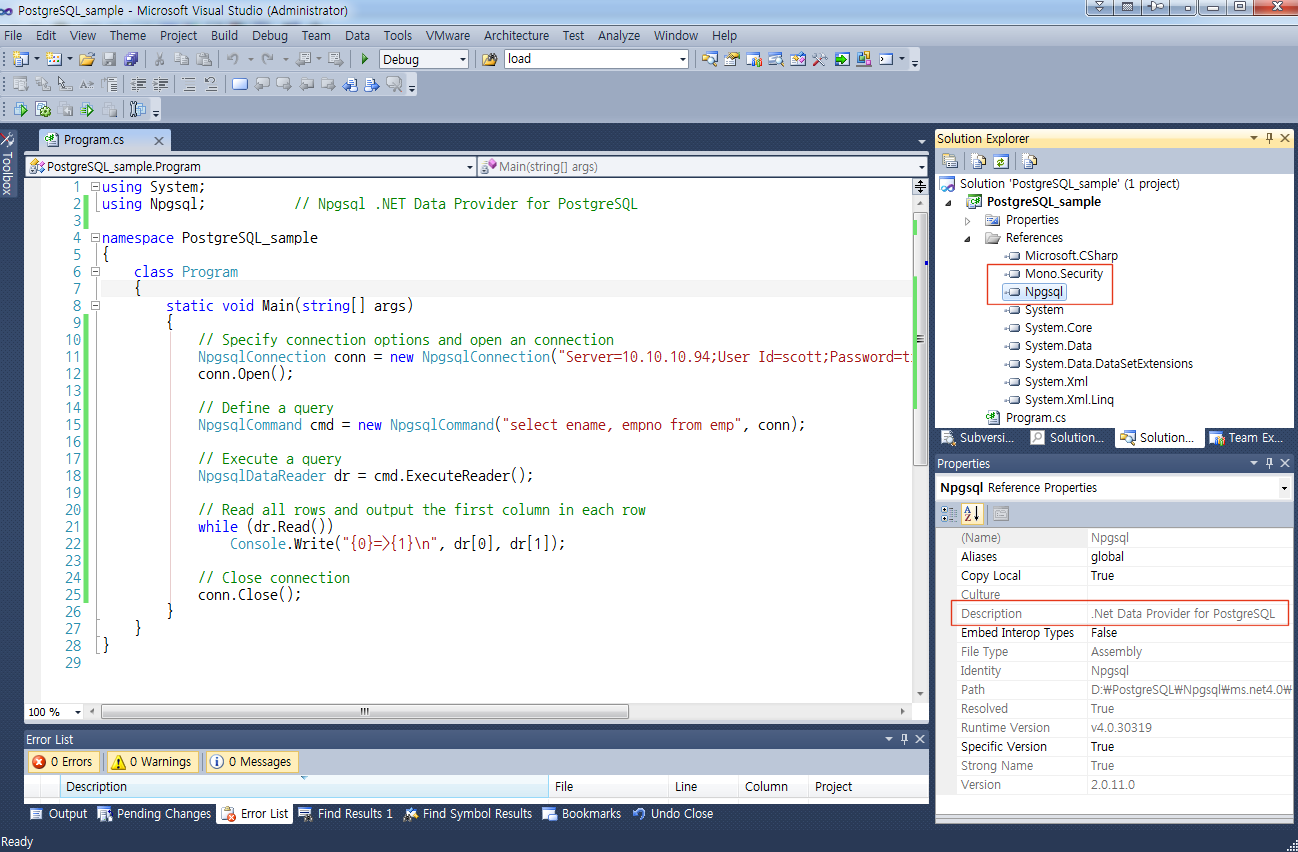Toggle the 0 Errors filter

[63, 762]
